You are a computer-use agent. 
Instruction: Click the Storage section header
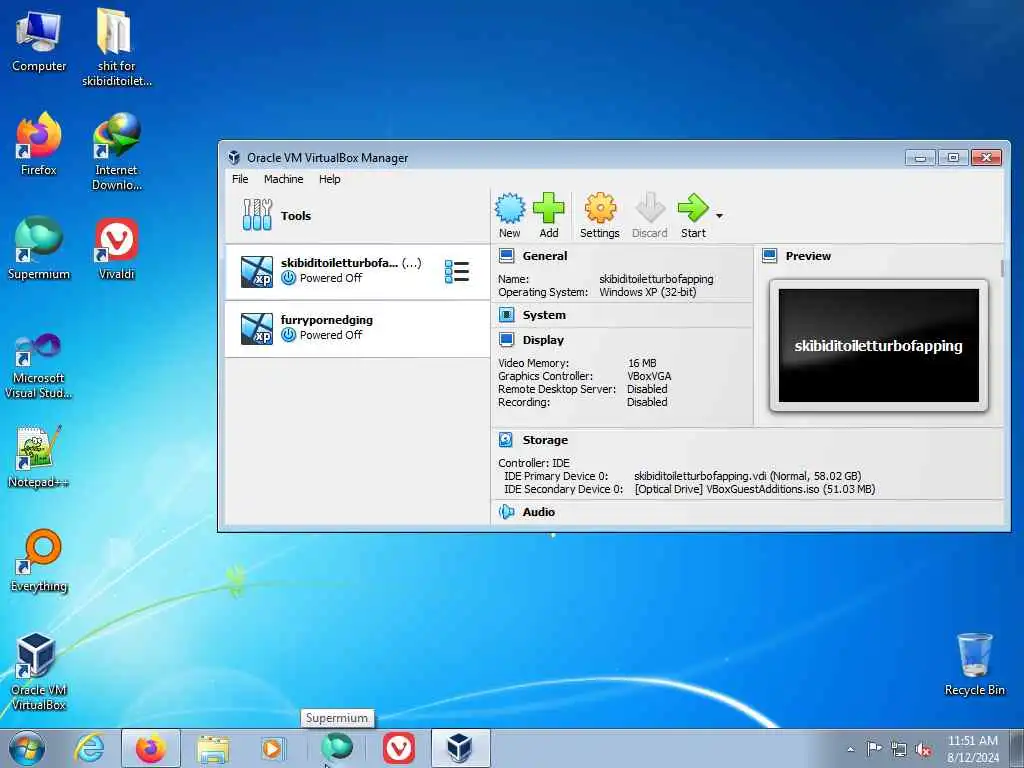click(545, 440)
